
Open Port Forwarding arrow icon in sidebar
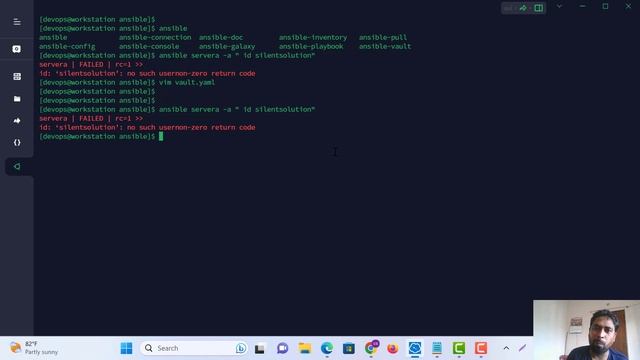(17, 121)
